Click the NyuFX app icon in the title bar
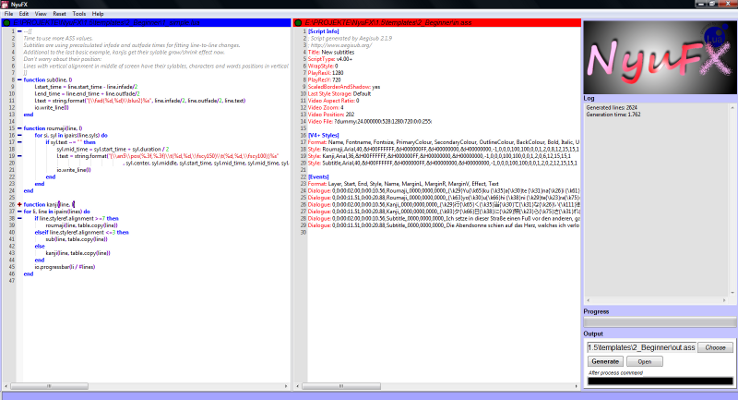The width and height of the screenshot is (738, 400). point(4,4)
